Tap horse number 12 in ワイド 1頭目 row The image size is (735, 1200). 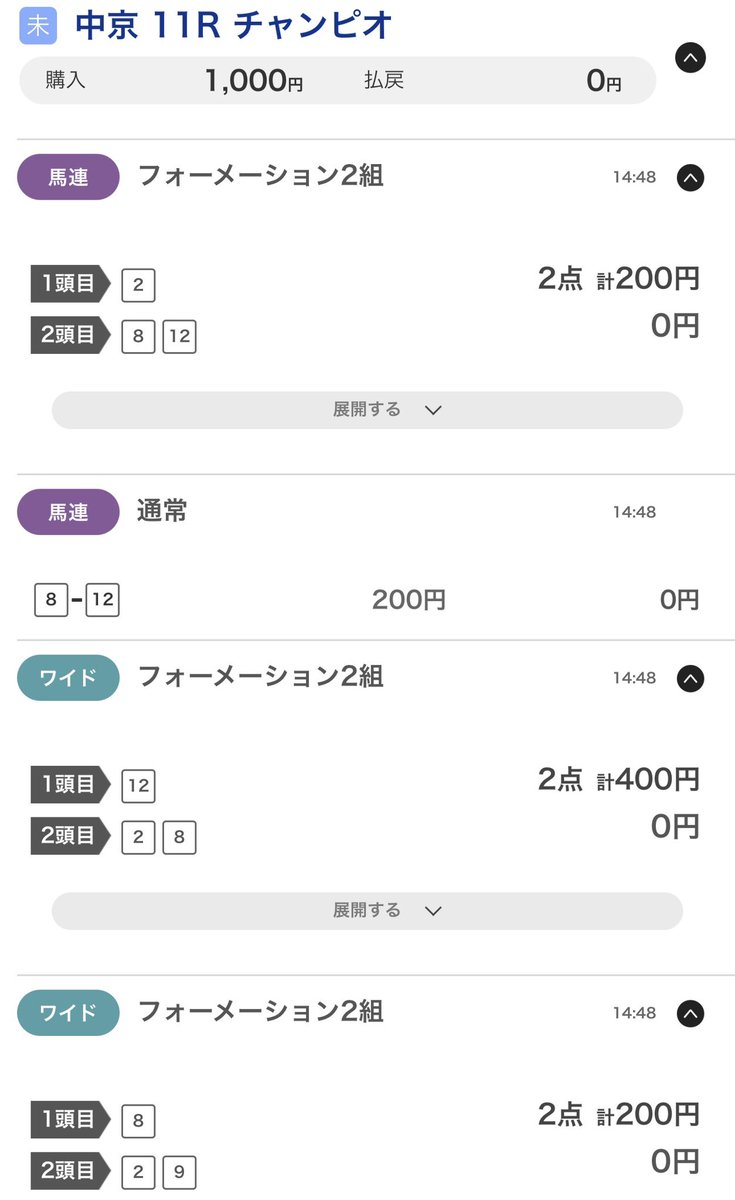(138, 786)
